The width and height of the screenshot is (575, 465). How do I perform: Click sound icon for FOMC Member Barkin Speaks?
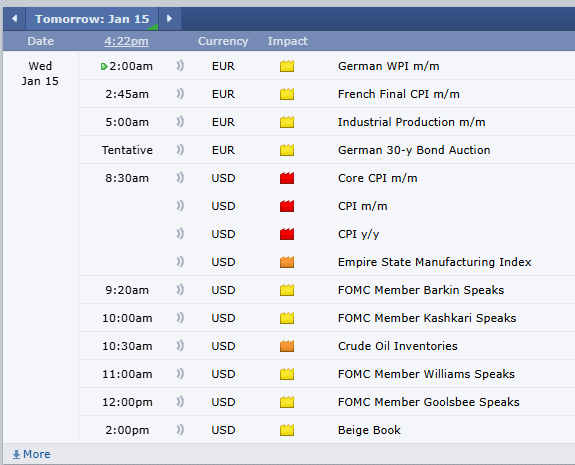180,290
